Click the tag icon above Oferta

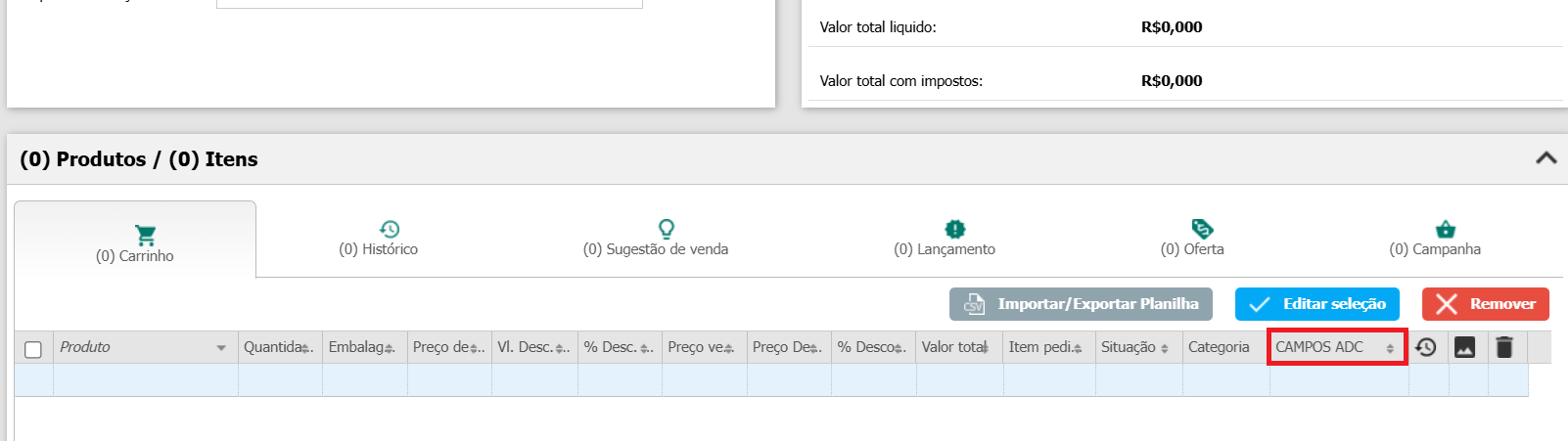point(1203,229)
